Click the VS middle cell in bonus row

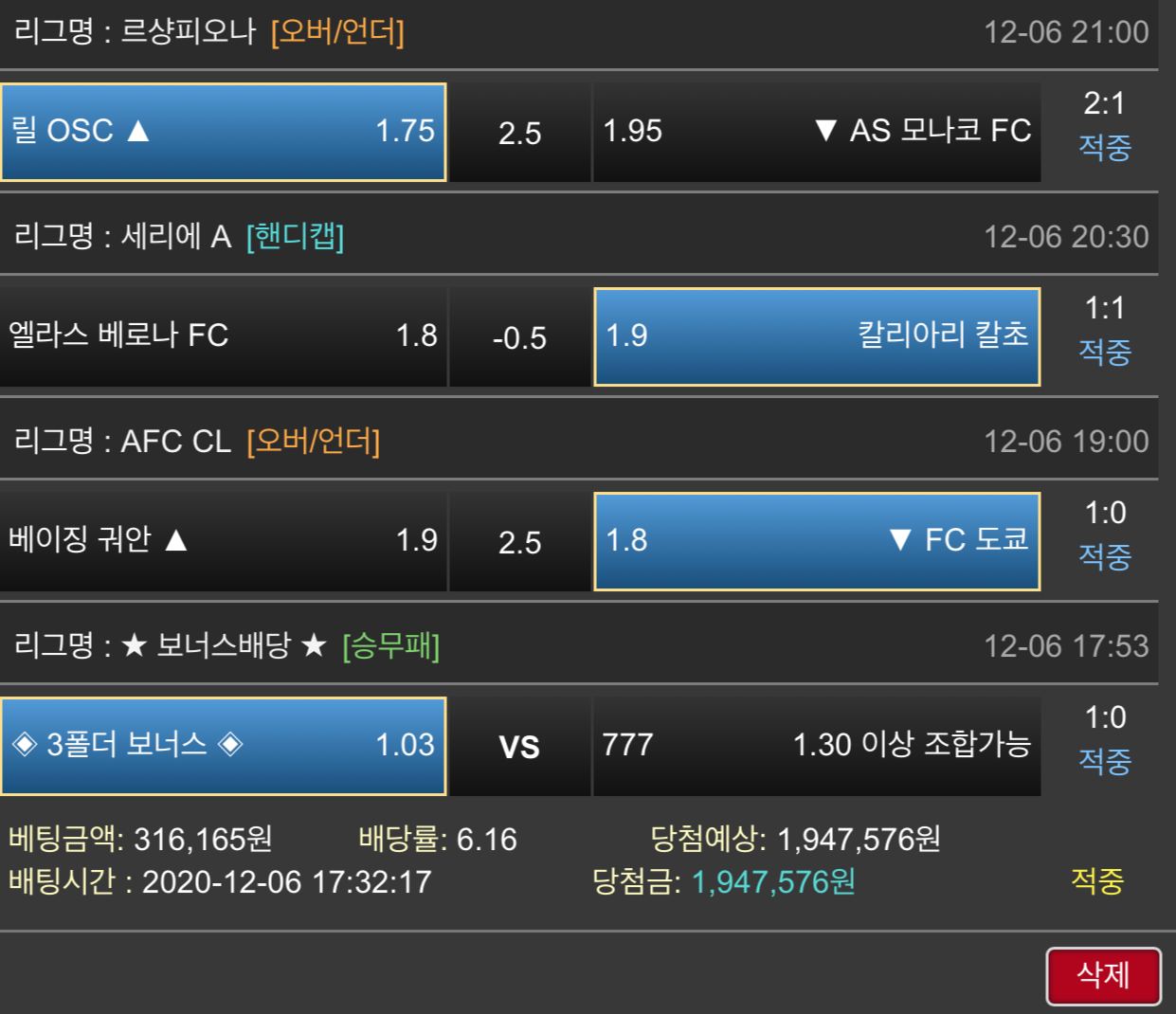(x=519, y=747)
